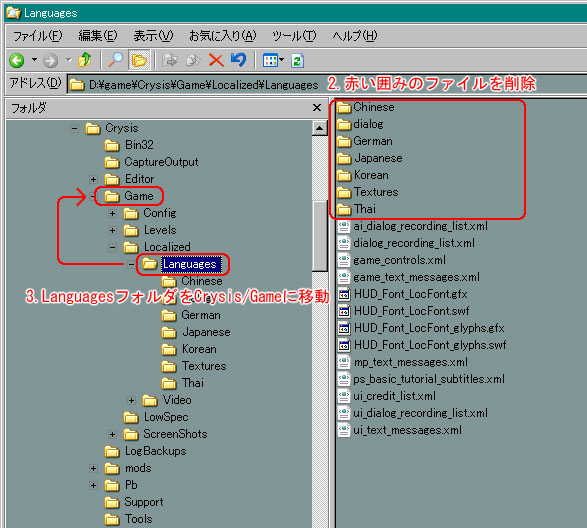Image resolution: width=587 pixels, height=528 pixels.
Task: Open the Views button
Action: pyautogui.click(x=270, y=60)
